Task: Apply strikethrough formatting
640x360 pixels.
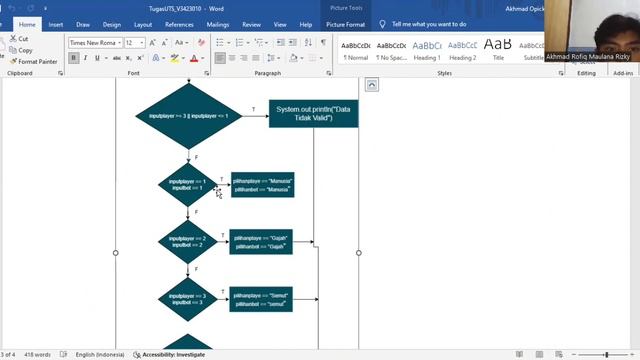Action: click(117, 58)
